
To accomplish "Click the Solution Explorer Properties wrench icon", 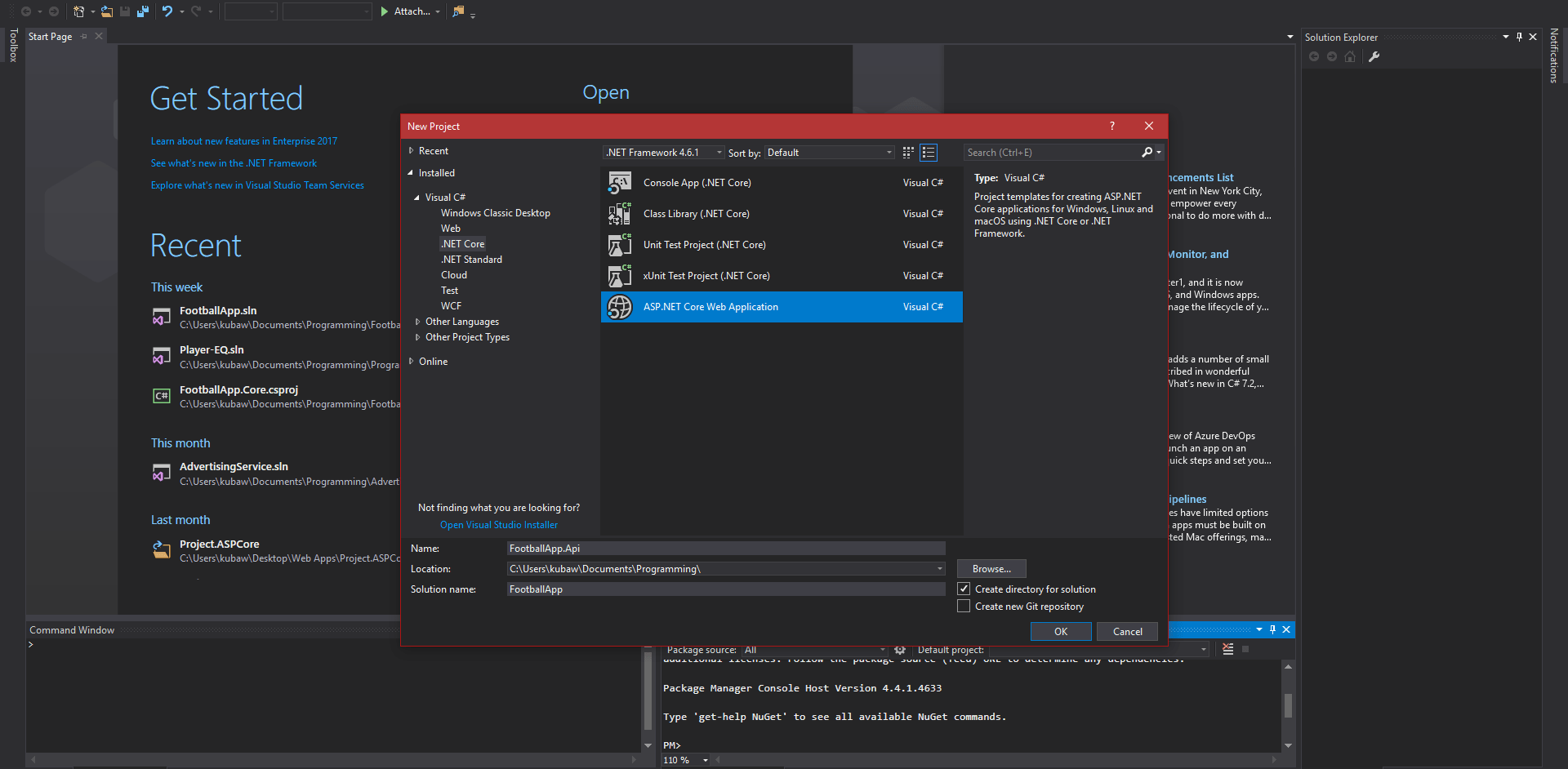I will (x=1374, y=56).
